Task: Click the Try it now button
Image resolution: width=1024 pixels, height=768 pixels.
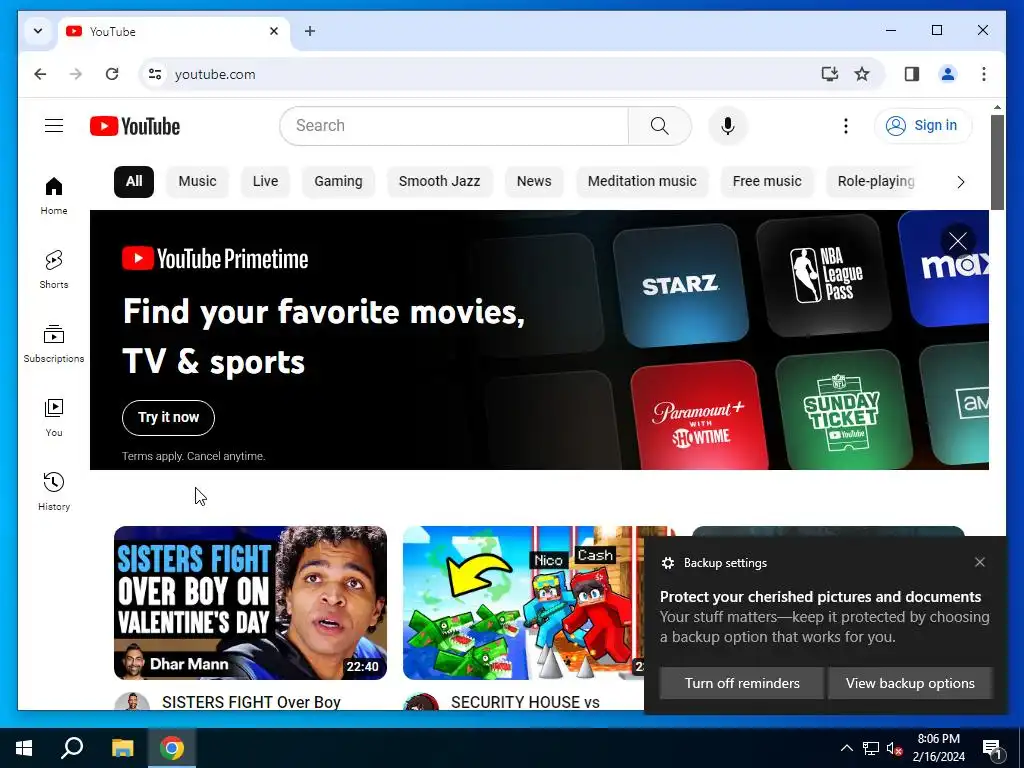Action: (x=168, y=417)
